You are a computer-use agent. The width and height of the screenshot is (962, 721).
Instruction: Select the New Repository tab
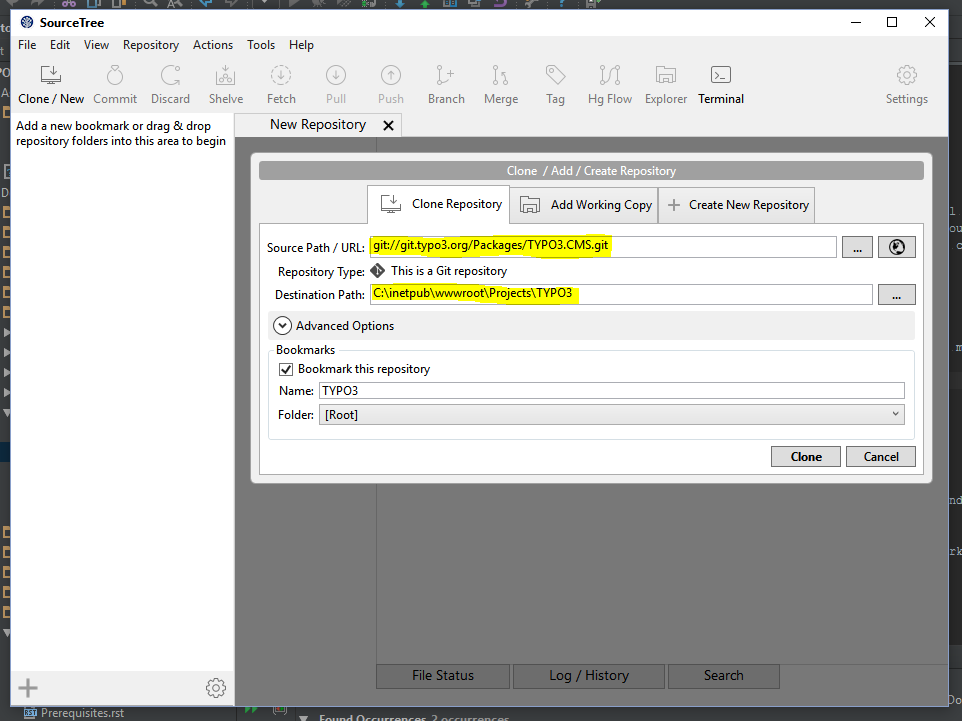pyautogui.click(x=318, y=125)
